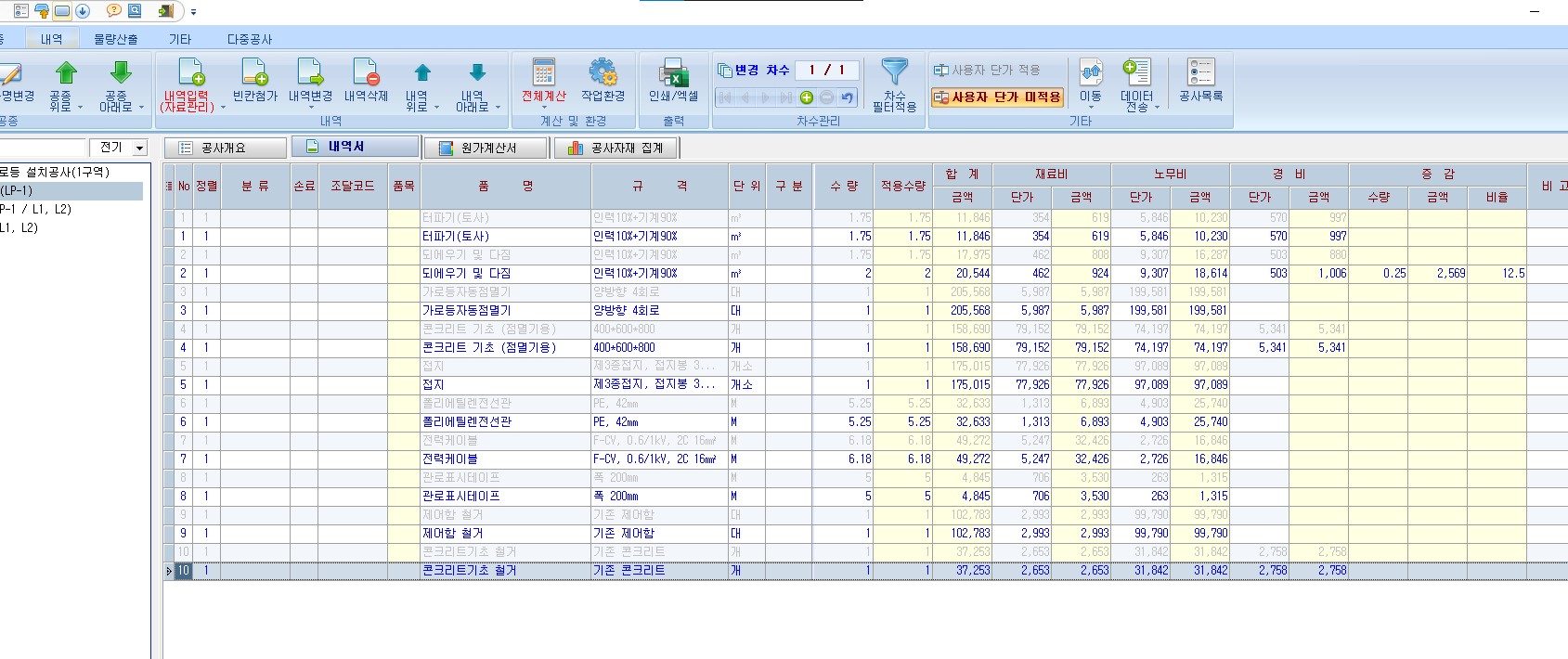Open 작업환경 gear settings
1568x659 pixels.
[603, 74]
